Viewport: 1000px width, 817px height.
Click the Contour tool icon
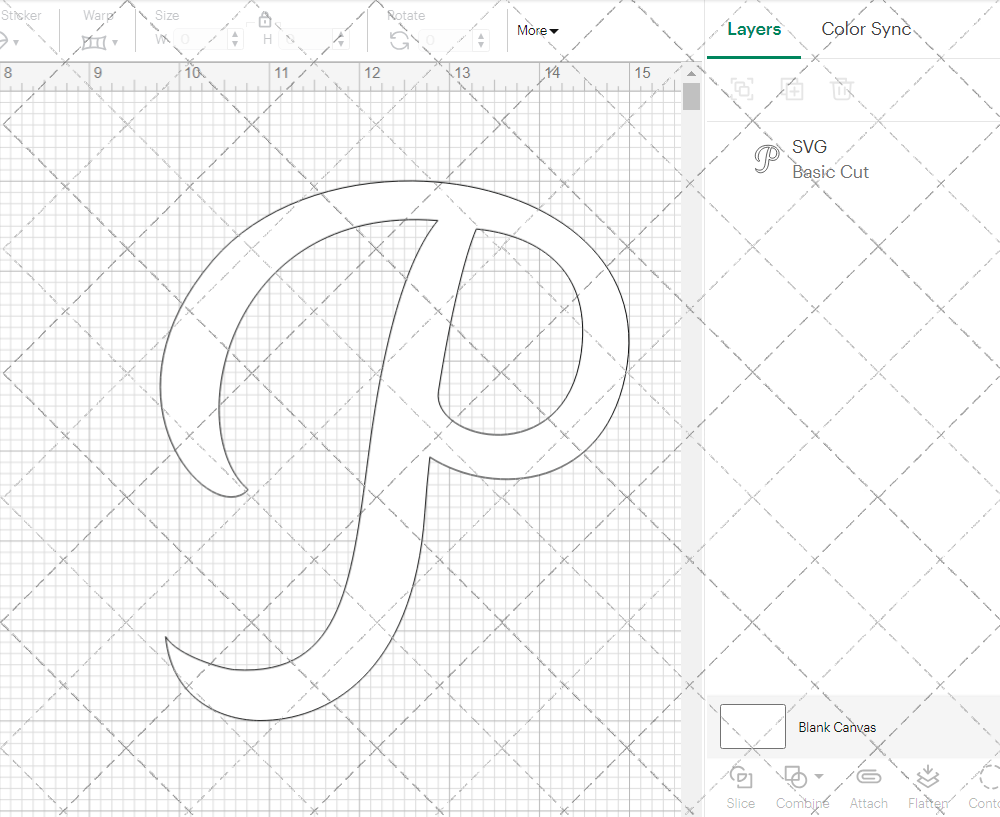pos(990,777)
